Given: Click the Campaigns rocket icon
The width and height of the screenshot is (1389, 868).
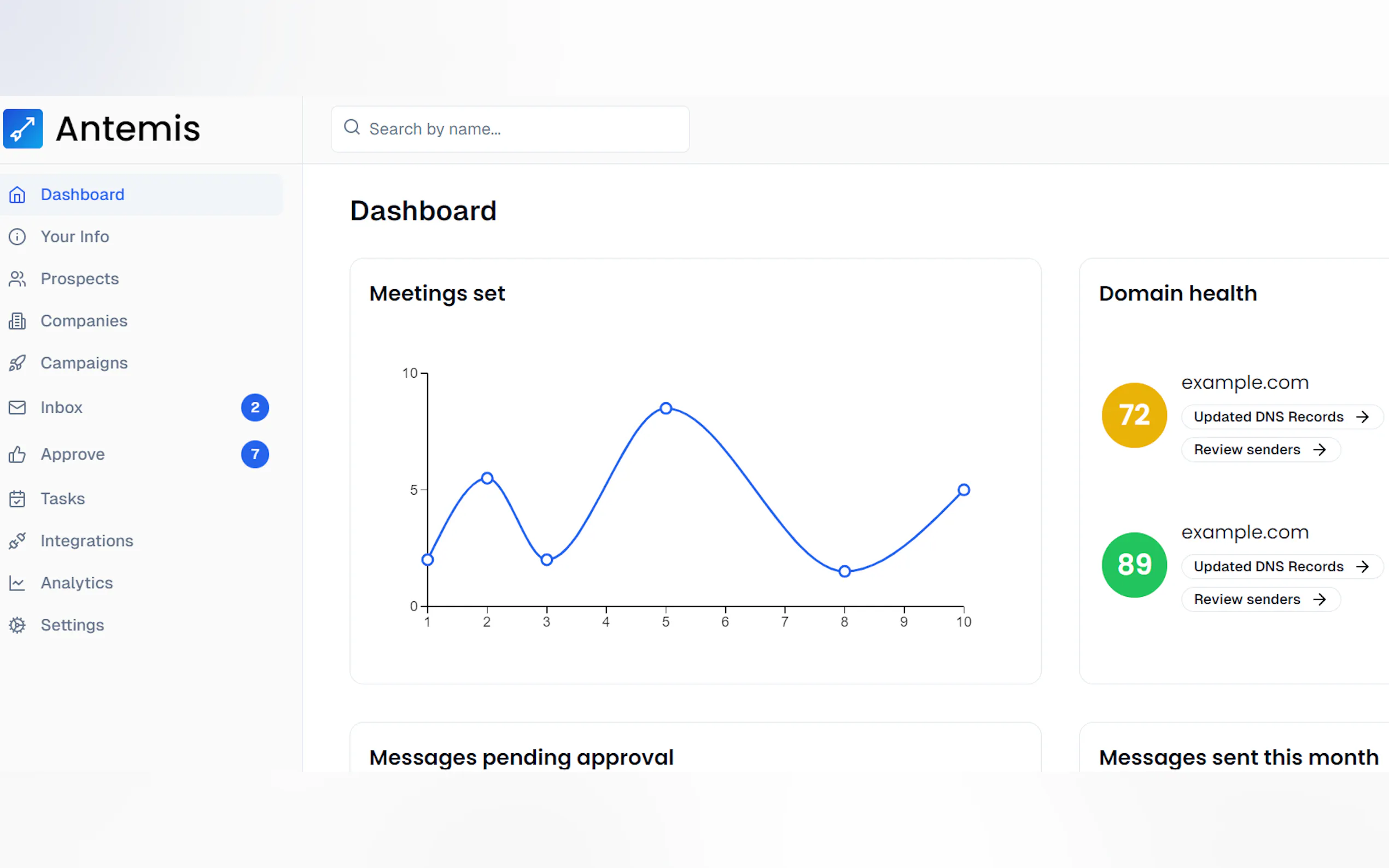Looking at the screenshot, I should [x=17, y=363].
